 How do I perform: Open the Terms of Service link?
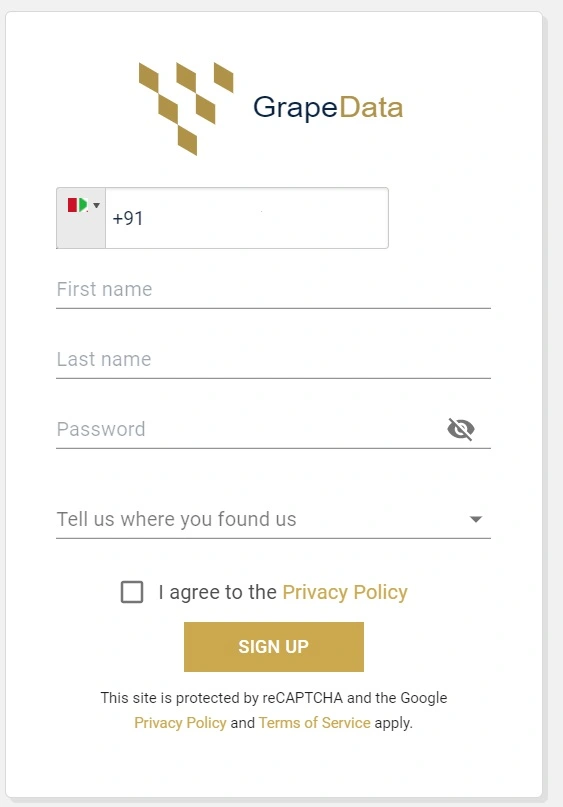[x=314, y=723]
